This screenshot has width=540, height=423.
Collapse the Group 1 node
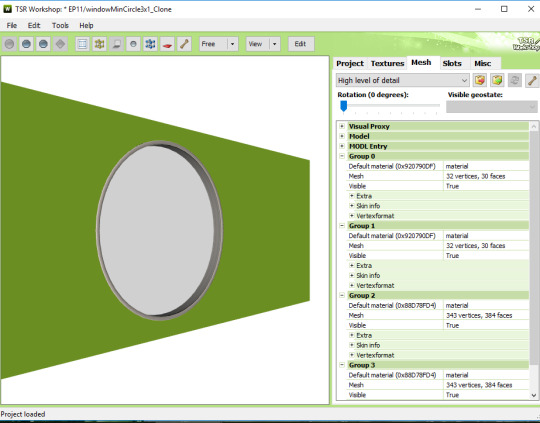pos(342,226)
